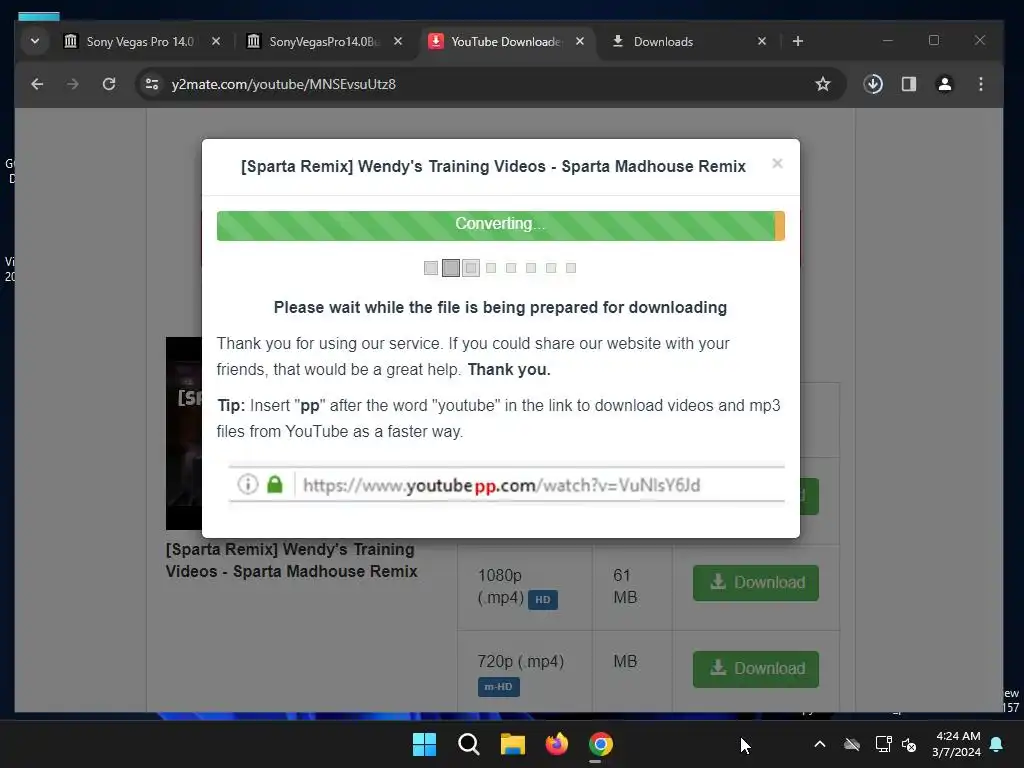Select the YouTube Downloader tab
Image resolution: width=1024 pixels, height=768 pixels.
coord(507,42)
